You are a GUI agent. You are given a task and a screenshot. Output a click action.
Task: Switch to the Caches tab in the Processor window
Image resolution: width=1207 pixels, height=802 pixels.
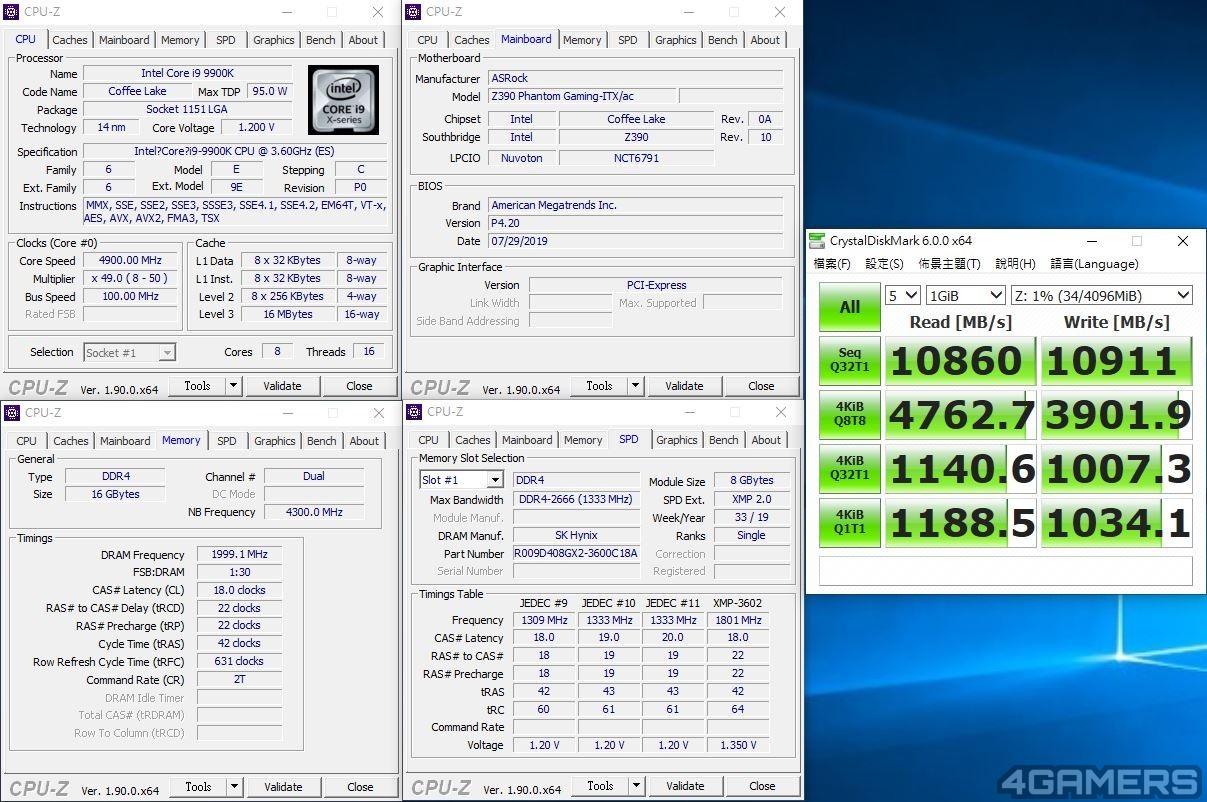pyautogui.click(x=70, y=40)
